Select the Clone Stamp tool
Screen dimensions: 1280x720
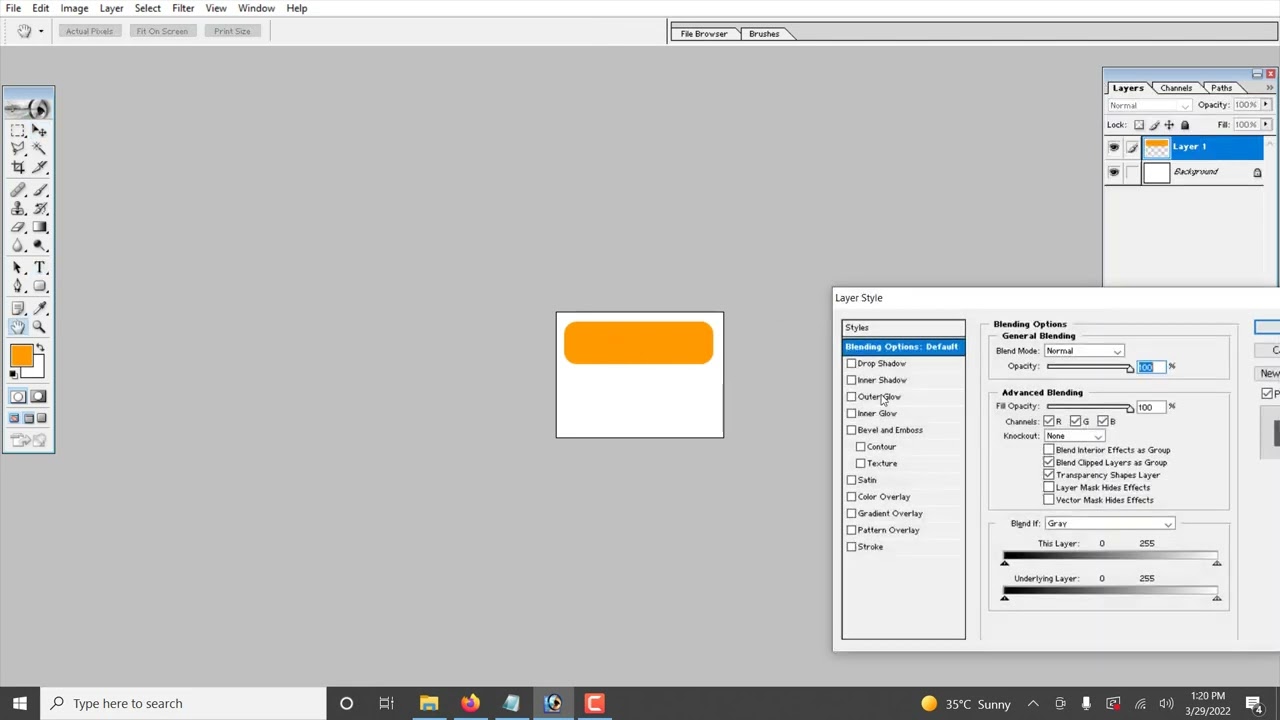[18, 209]
